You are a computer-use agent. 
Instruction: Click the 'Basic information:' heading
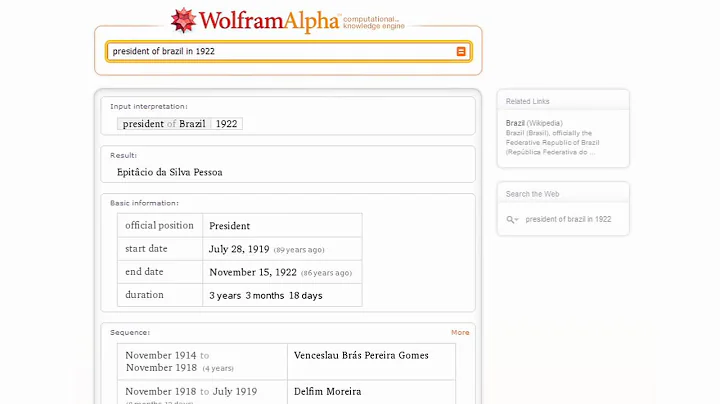coord(144,203)
